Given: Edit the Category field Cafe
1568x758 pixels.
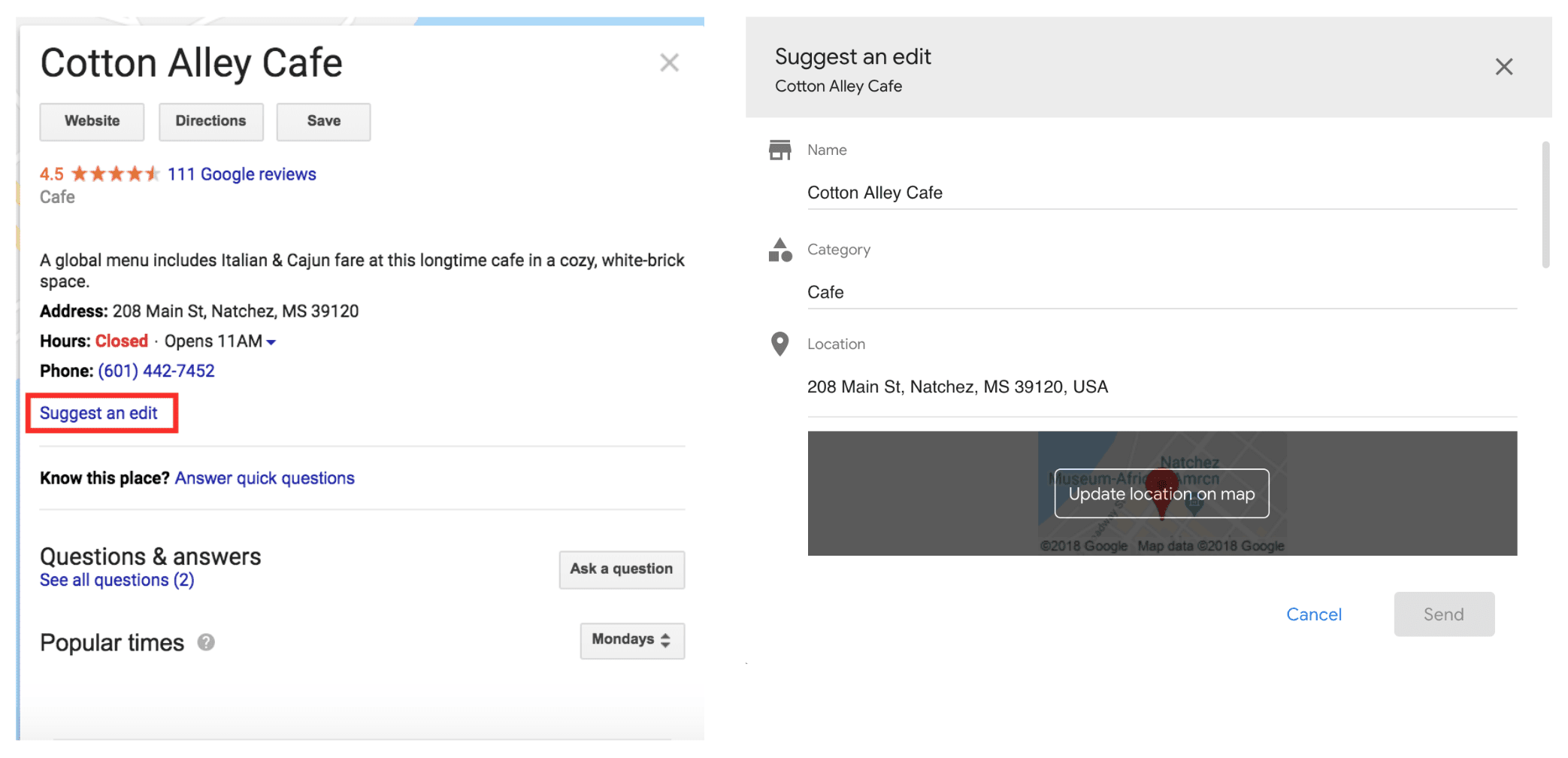Looking at the screenshot, I should (1161, 292).
